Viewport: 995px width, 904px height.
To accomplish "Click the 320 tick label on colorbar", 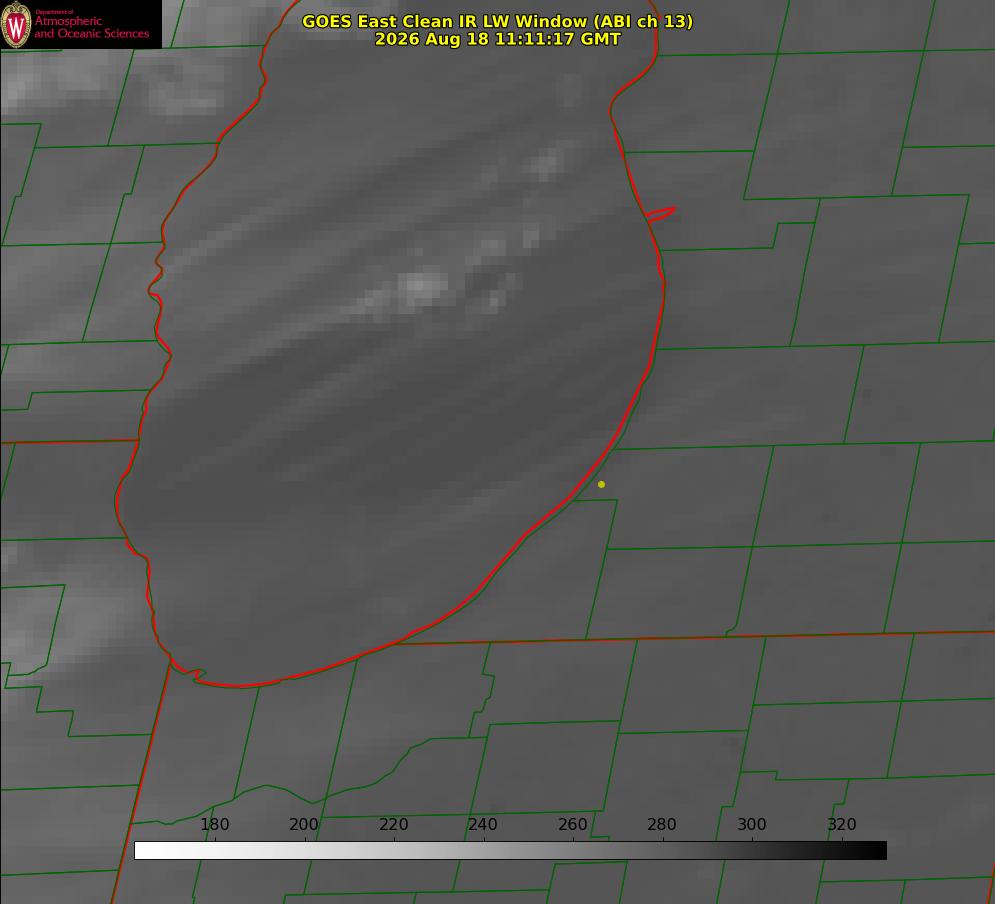I will pyautogui.click(x=842, y=824).
